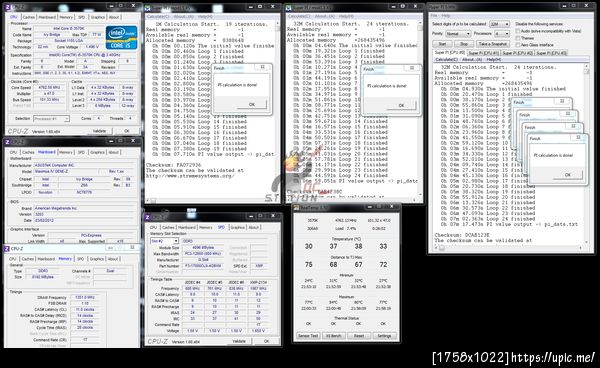Click Validate in the CPU-Z CPU window
The width and height of the screenshot is (600, 368).
tap(99, 131)
